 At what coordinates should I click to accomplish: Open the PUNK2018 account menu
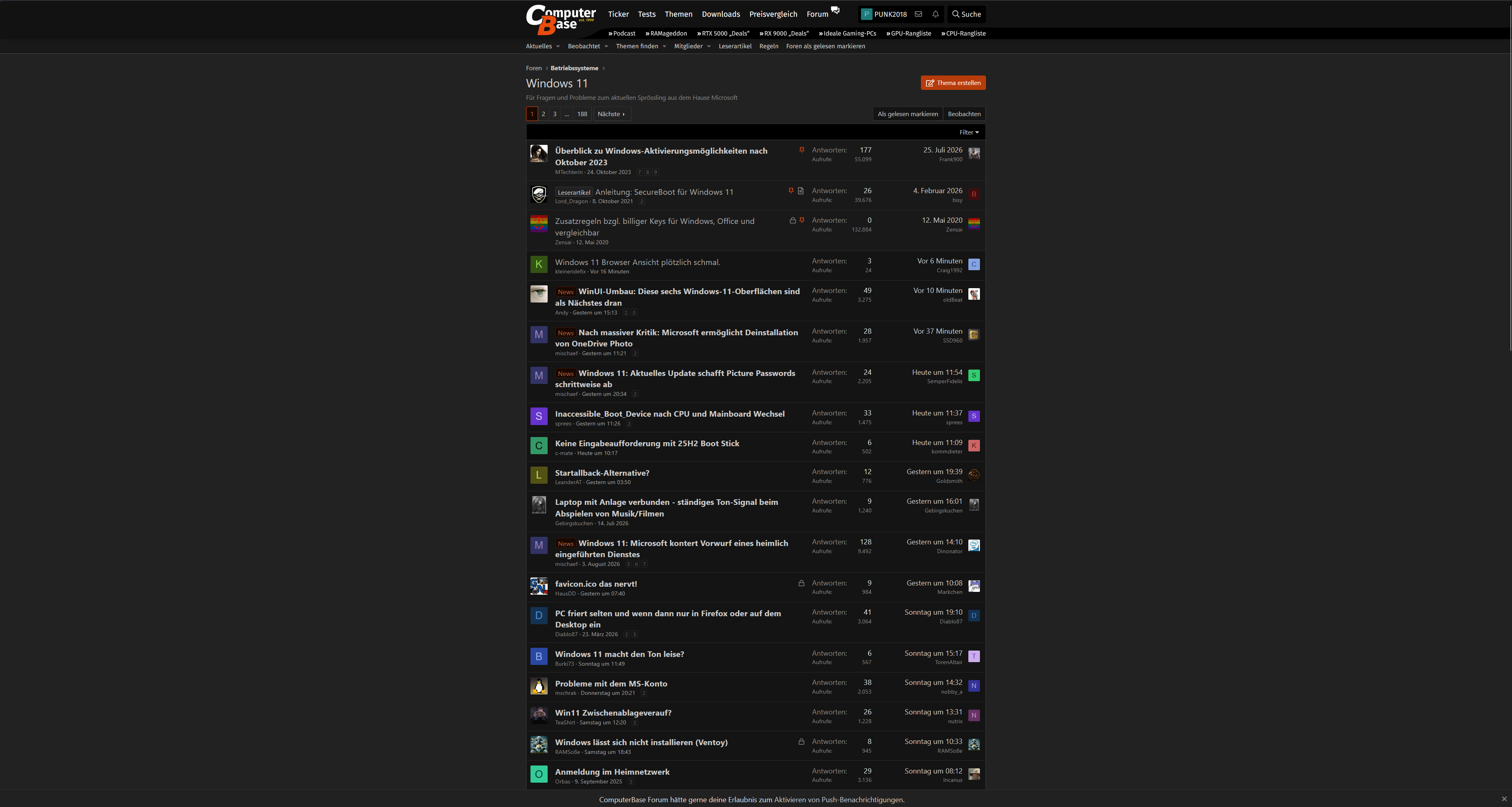(x=884, y=14)
